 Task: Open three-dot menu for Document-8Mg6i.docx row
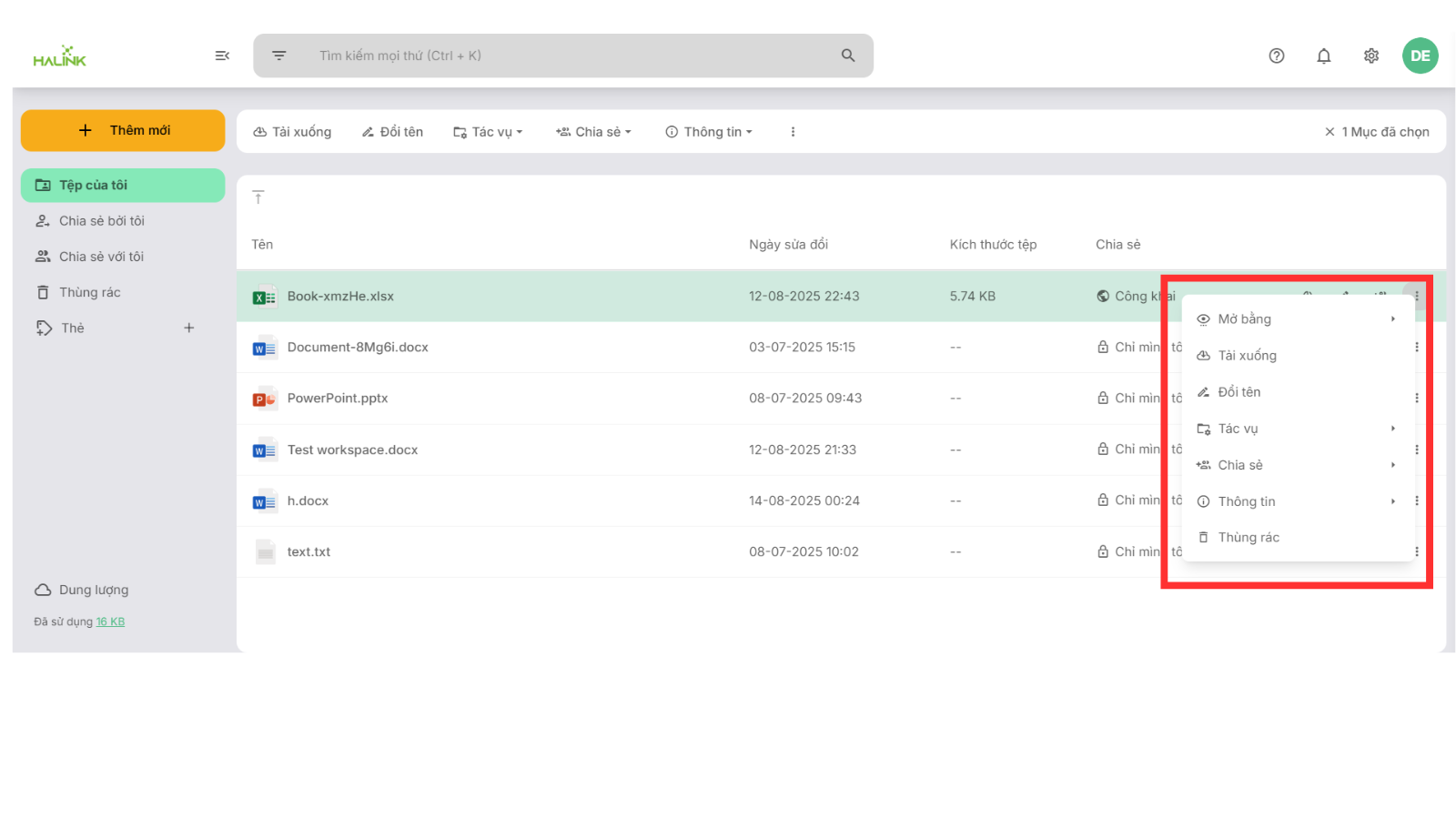click(1417, 347)
